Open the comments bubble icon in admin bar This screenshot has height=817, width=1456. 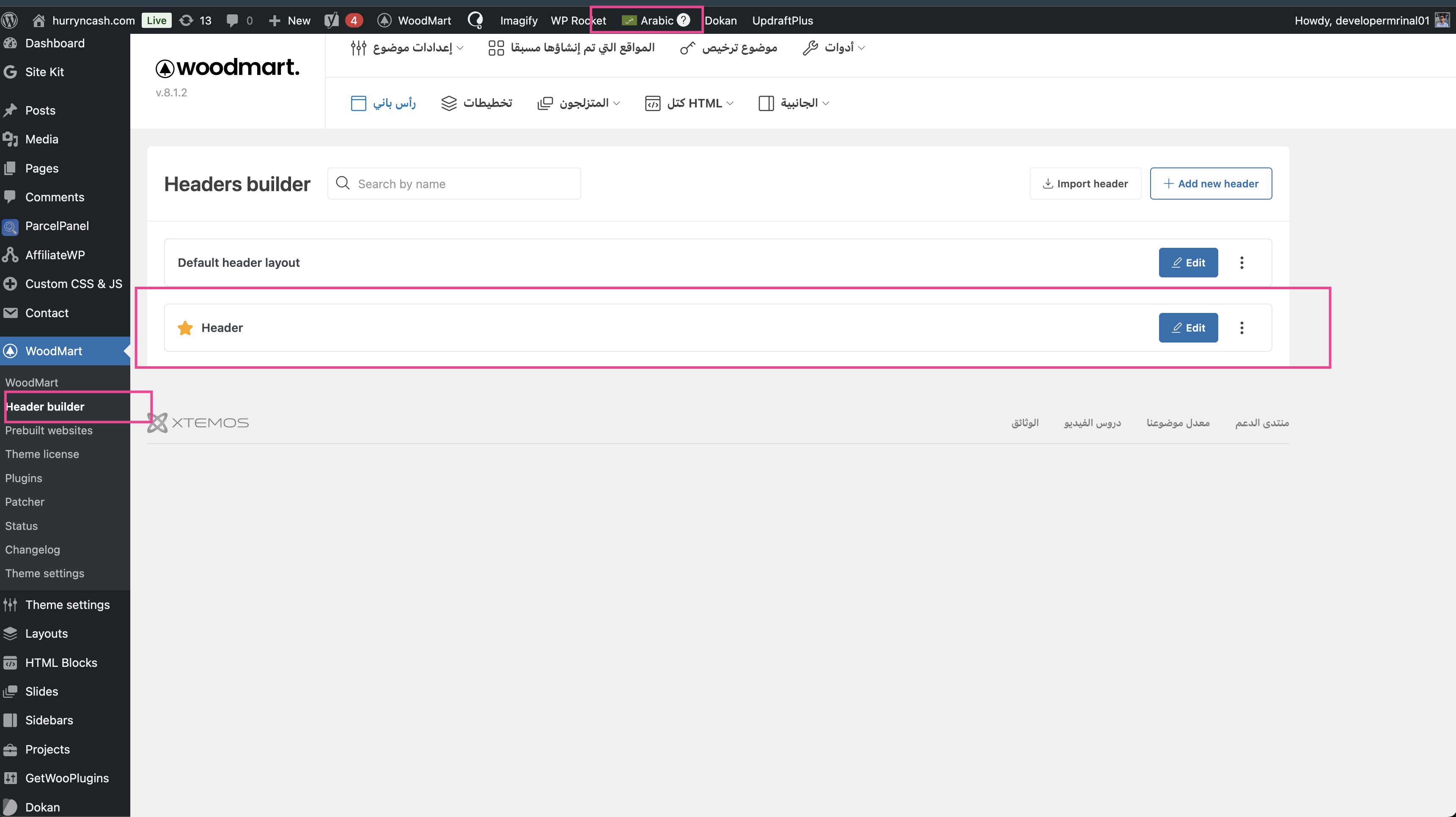pyautogui.click(x=232, y=20)
